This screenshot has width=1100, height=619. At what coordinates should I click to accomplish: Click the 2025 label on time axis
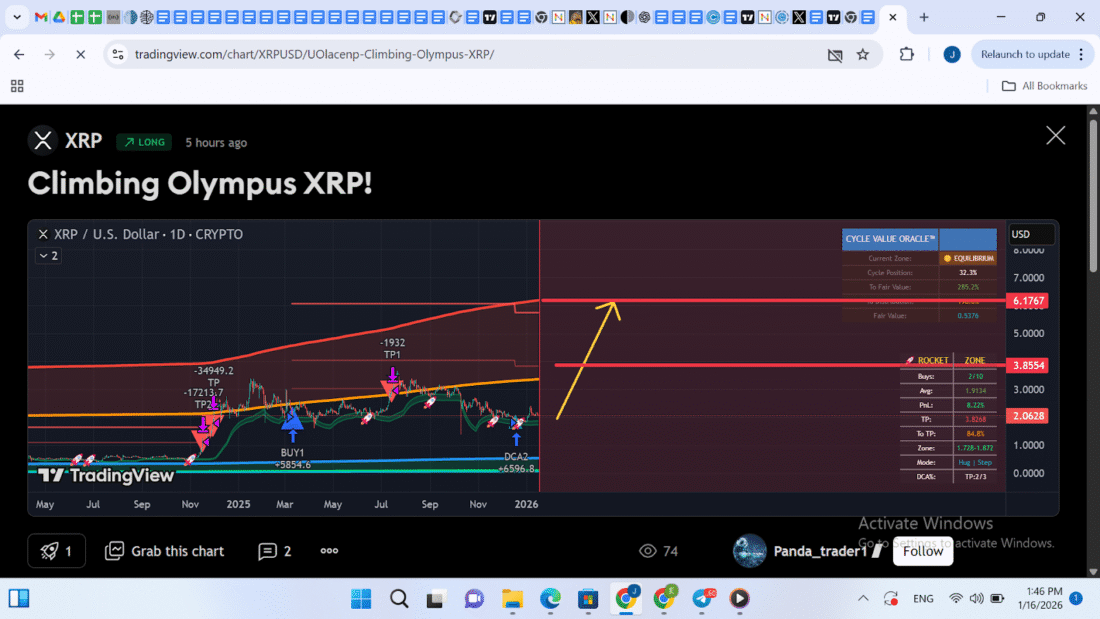point(238,504)
